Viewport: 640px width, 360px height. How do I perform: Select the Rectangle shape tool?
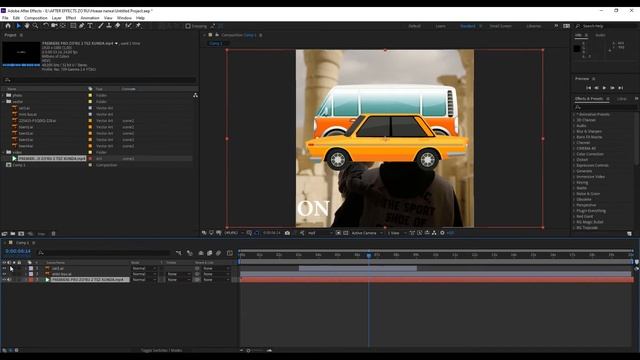(x=73, y=26)
